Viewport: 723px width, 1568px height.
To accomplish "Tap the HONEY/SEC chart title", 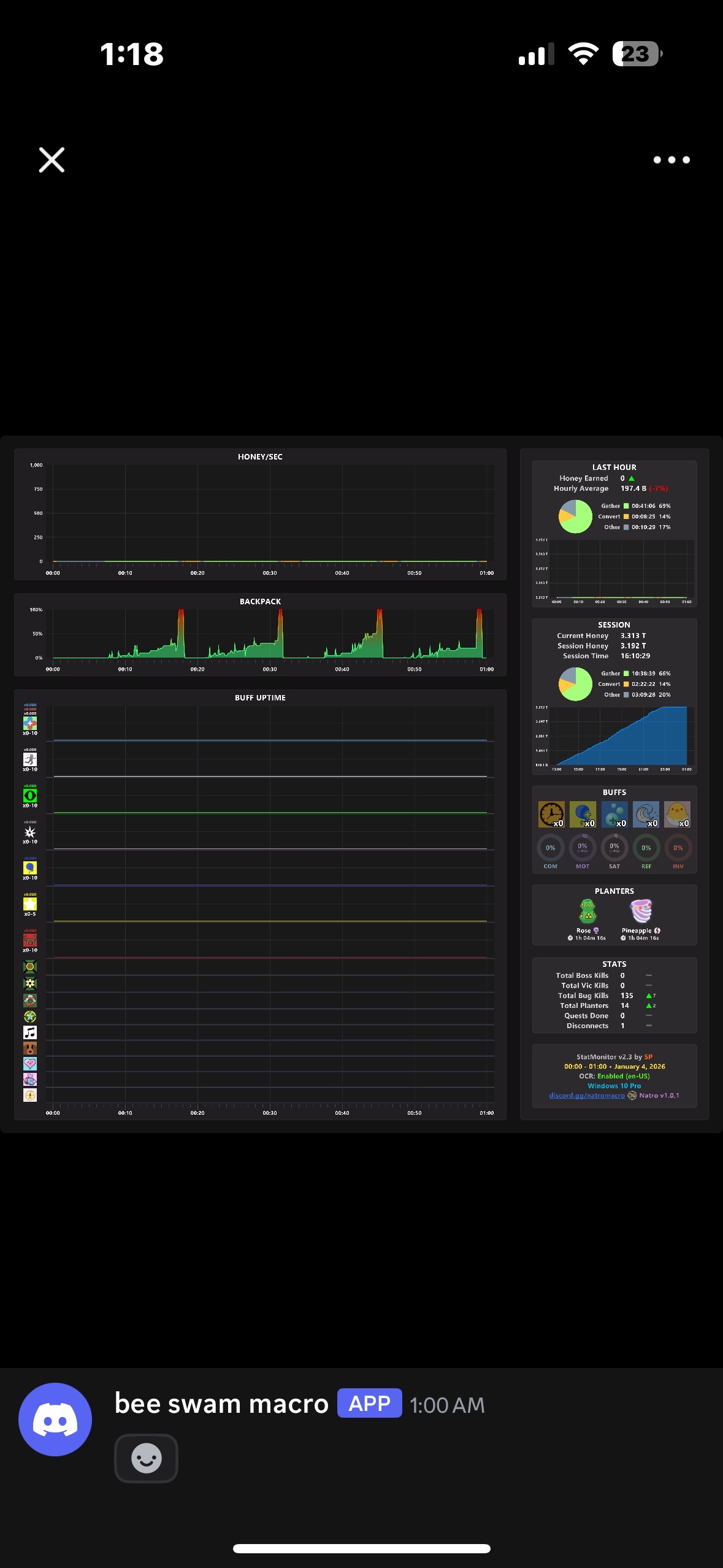I will tap(260, 457).
